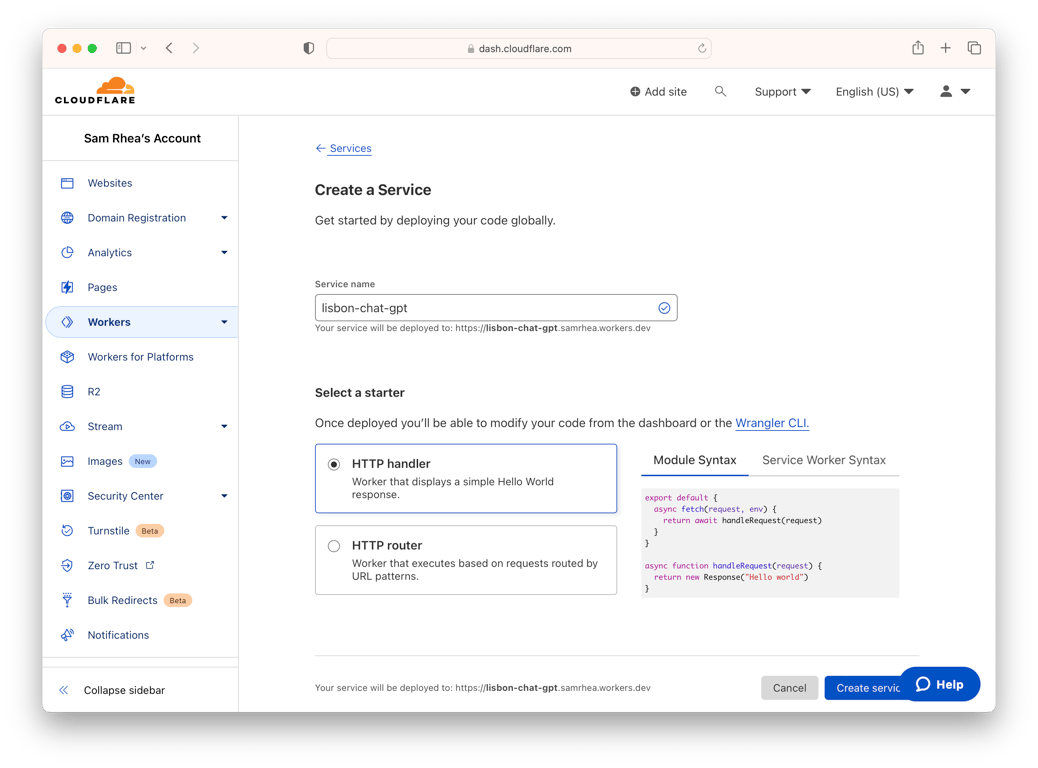Image resolution: width=1038 pixels, height=768 pixels.
Task: Click the Service name input field
Action: (x=485, y=308)
